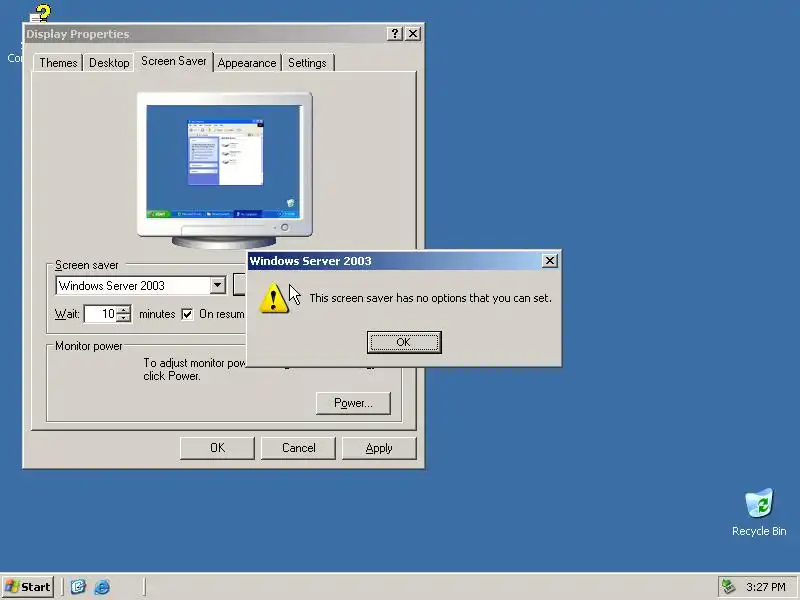Click OK in Display Properties
Viewport: 800px width, 600px height.
click(217, 448)
